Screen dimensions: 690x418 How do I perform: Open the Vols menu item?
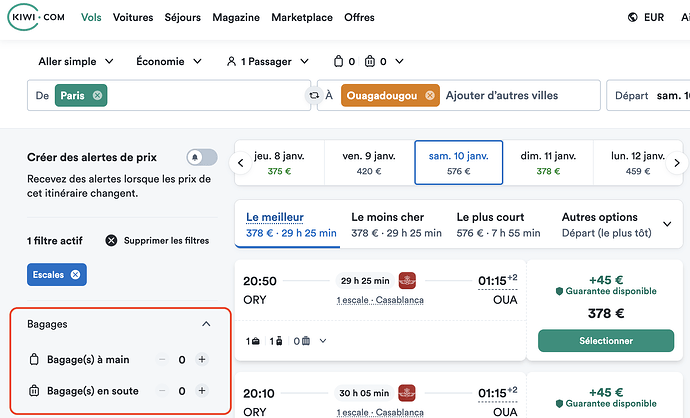click(91, 17)
